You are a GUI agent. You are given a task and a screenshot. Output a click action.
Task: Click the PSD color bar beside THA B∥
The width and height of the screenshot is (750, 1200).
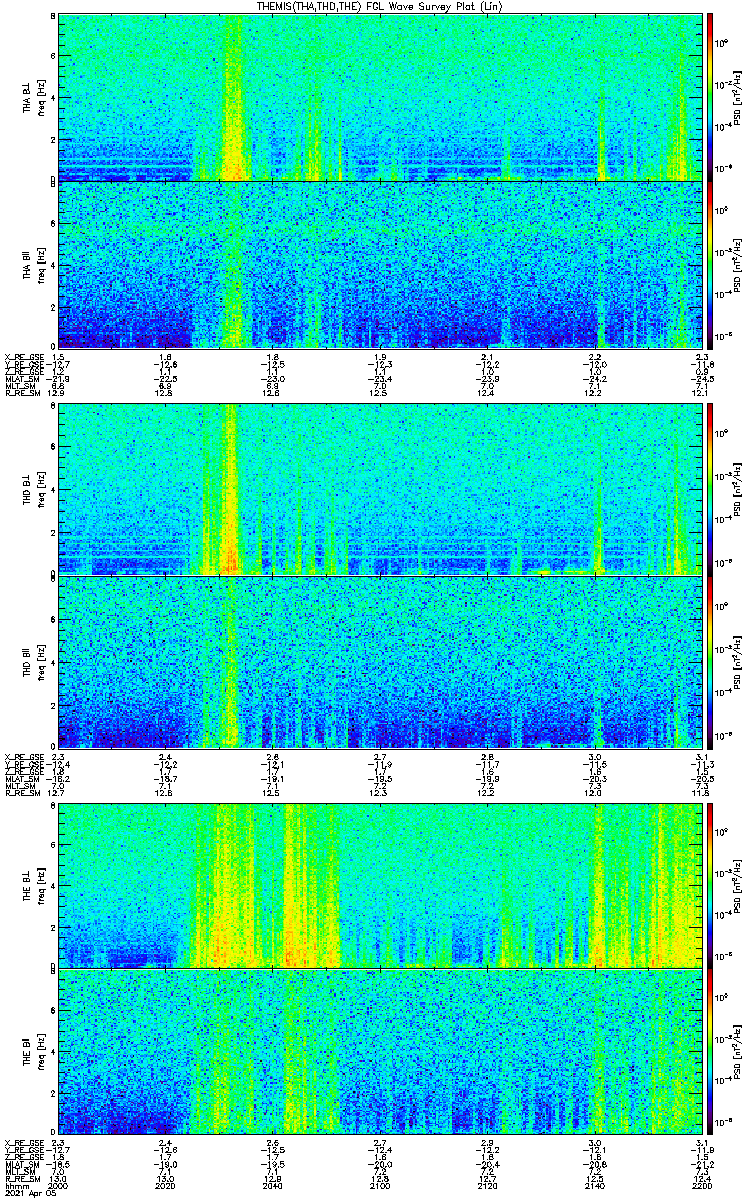click(710, 265)
